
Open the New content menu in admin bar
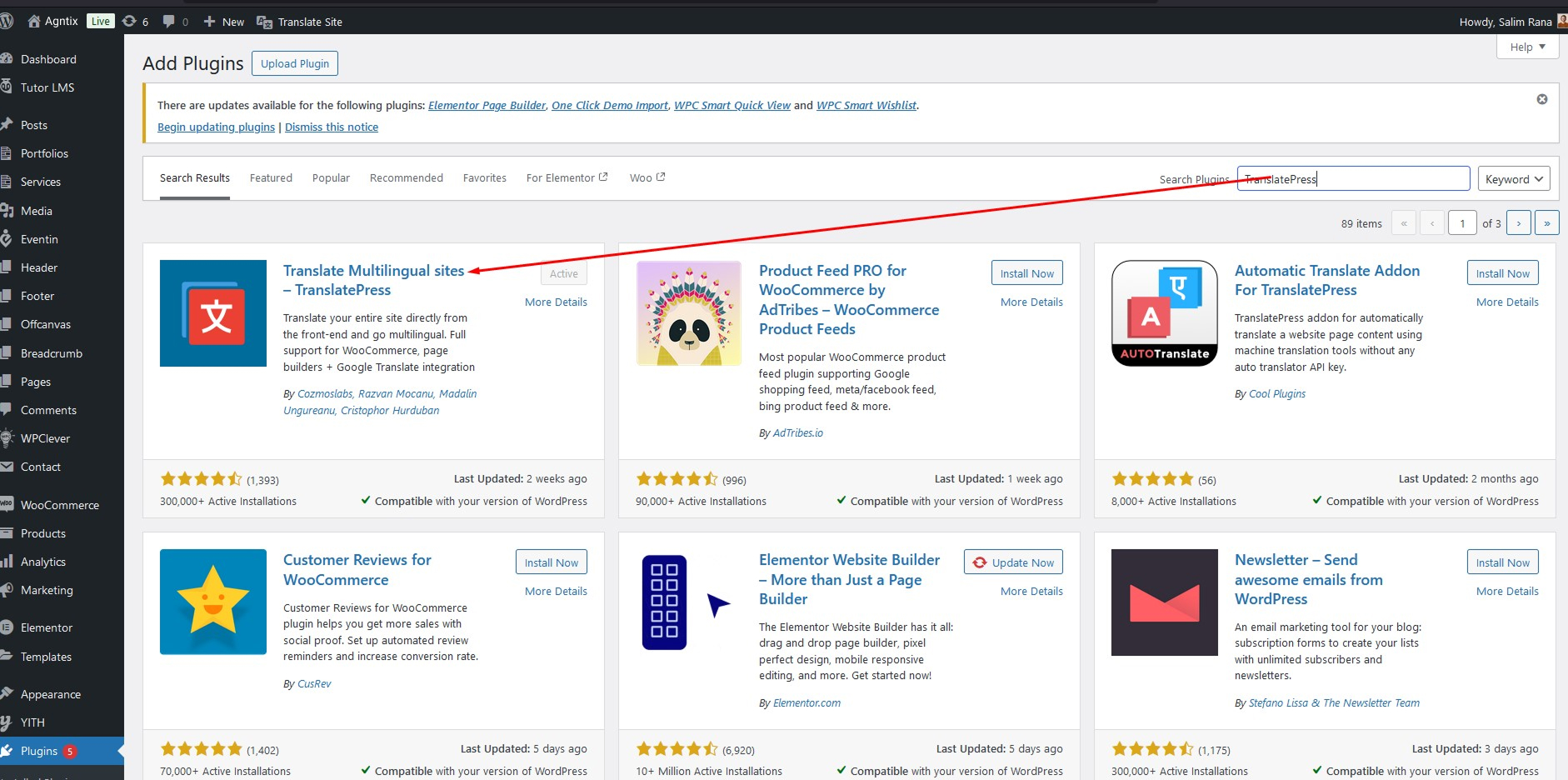224,22
